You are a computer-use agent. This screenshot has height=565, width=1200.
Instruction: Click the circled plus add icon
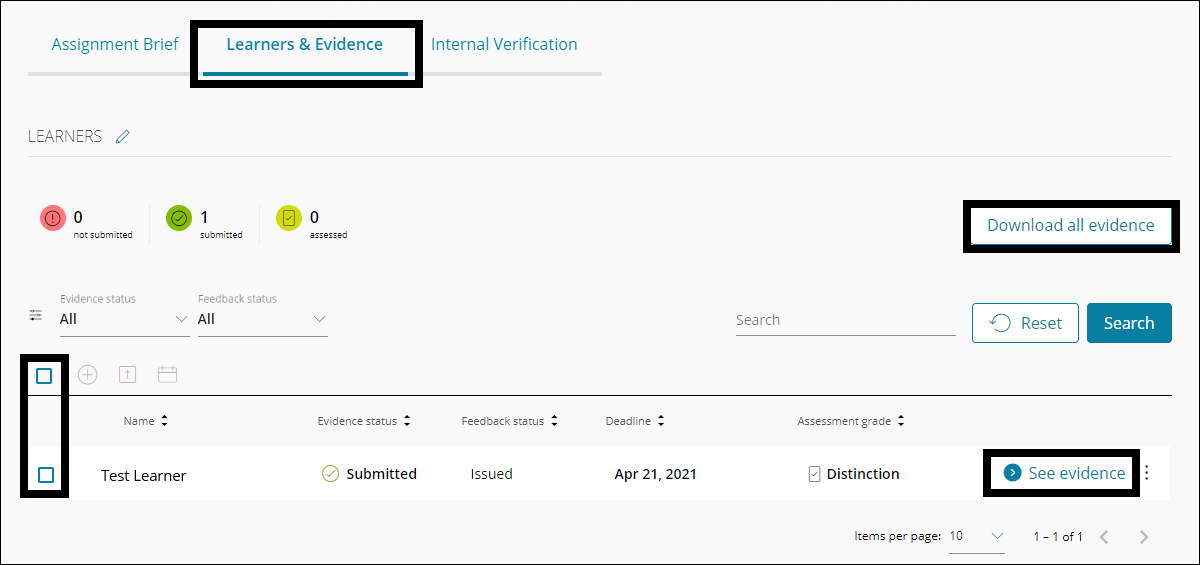pyautogui.click(x=88, y=375)
